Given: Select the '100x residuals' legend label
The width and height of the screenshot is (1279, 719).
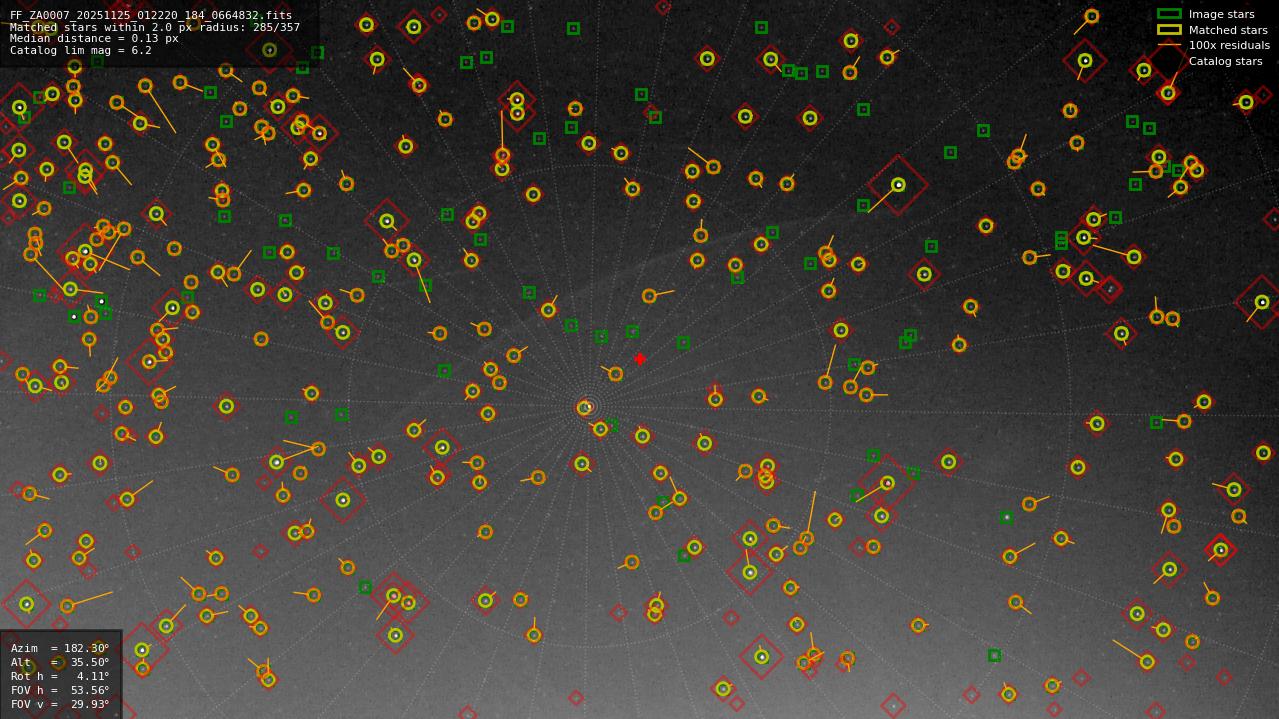Looking at the screenshot, I should 1229,45.
